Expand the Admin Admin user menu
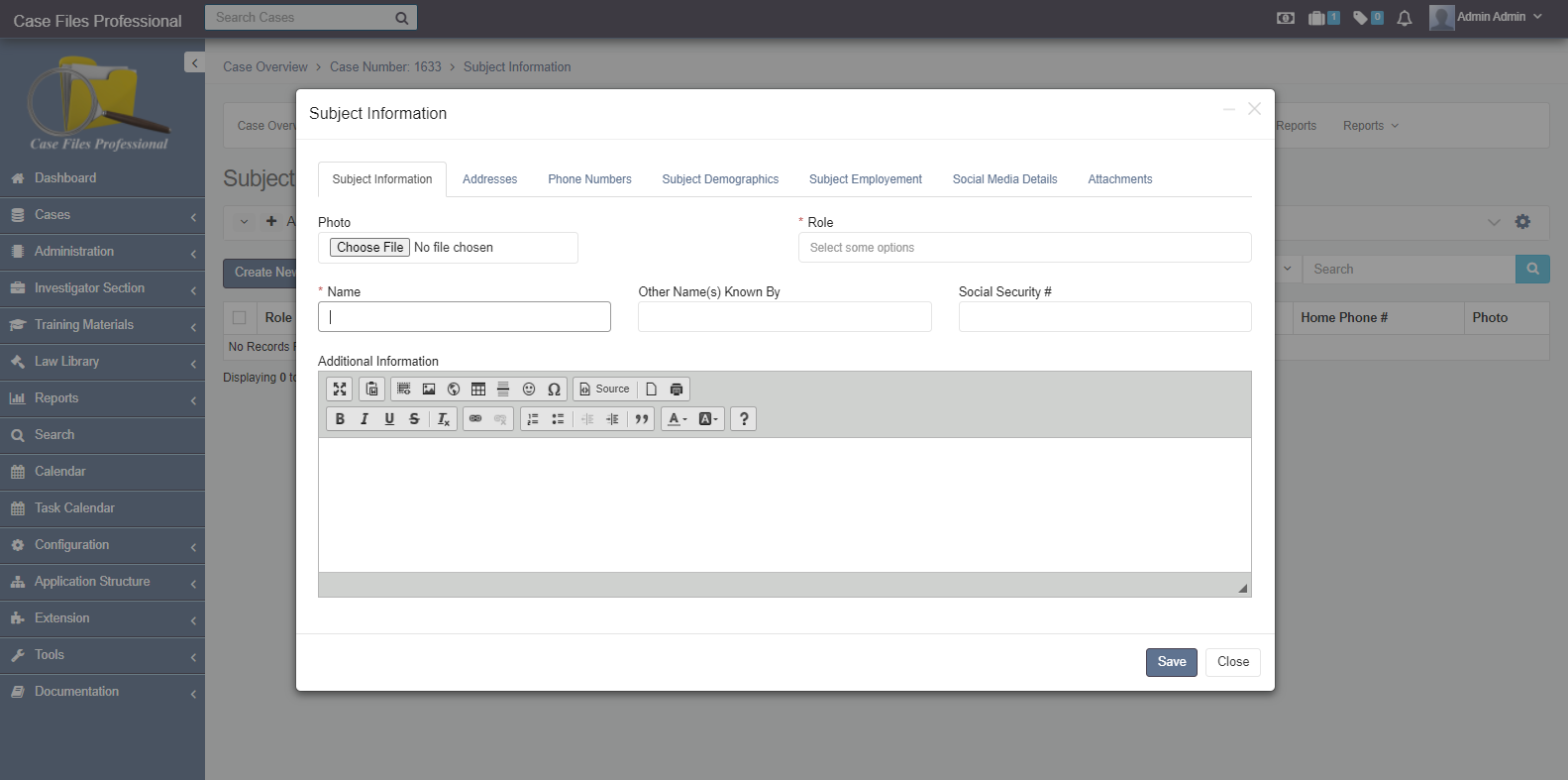The image size is (1568, 780). click(x=1486, y=17)
